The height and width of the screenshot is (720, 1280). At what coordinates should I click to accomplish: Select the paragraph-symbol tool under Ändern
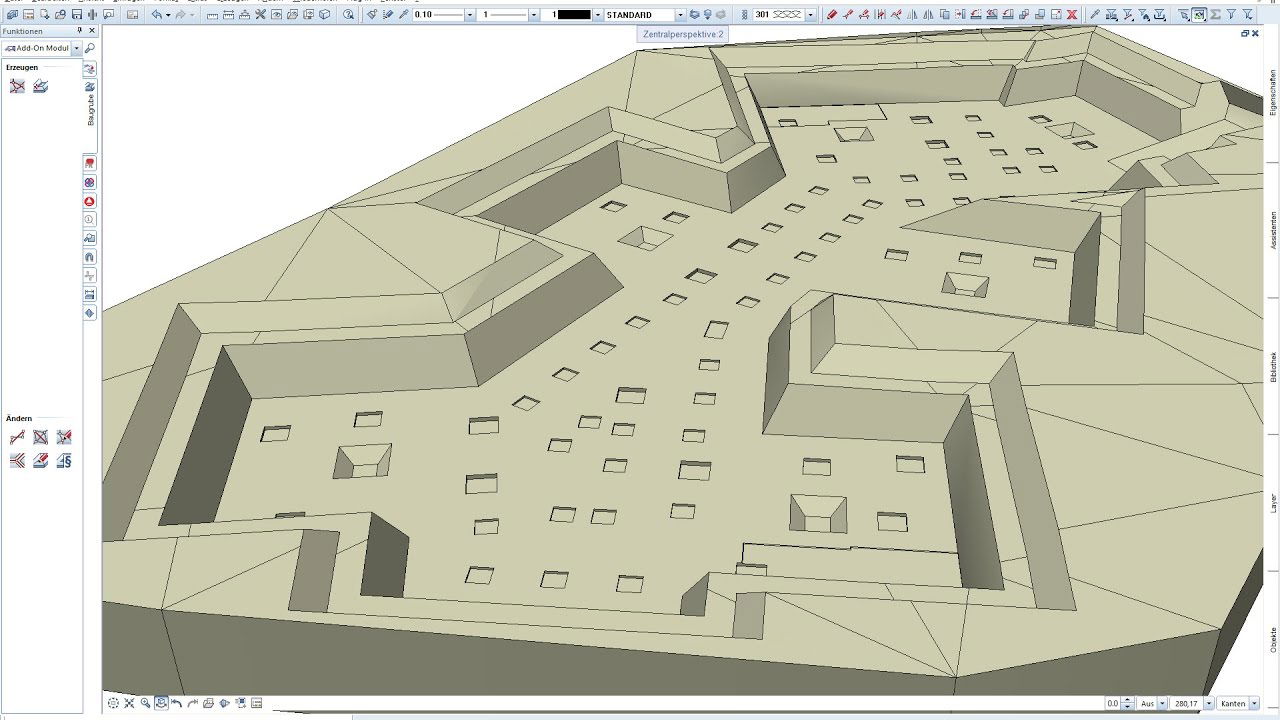64,461
